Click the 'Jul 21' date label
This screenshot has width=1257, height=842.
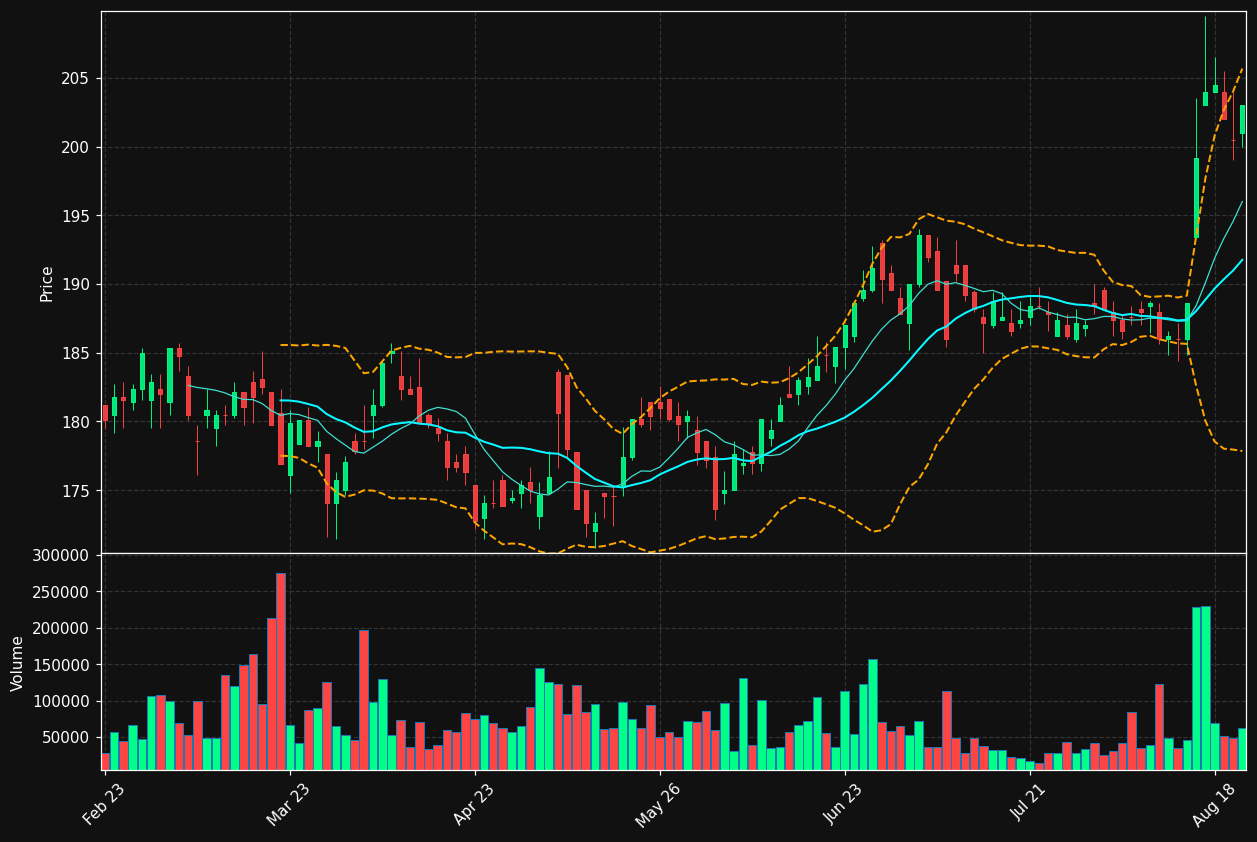click(x=1030, y=804)
